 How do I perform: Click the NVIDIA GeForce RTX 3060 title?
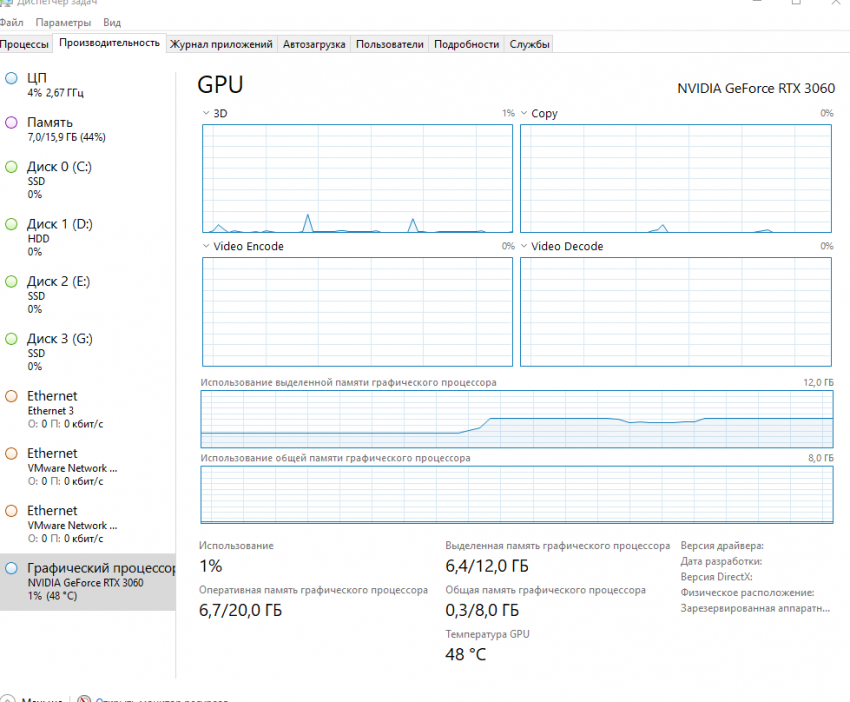tap(756, 88)
